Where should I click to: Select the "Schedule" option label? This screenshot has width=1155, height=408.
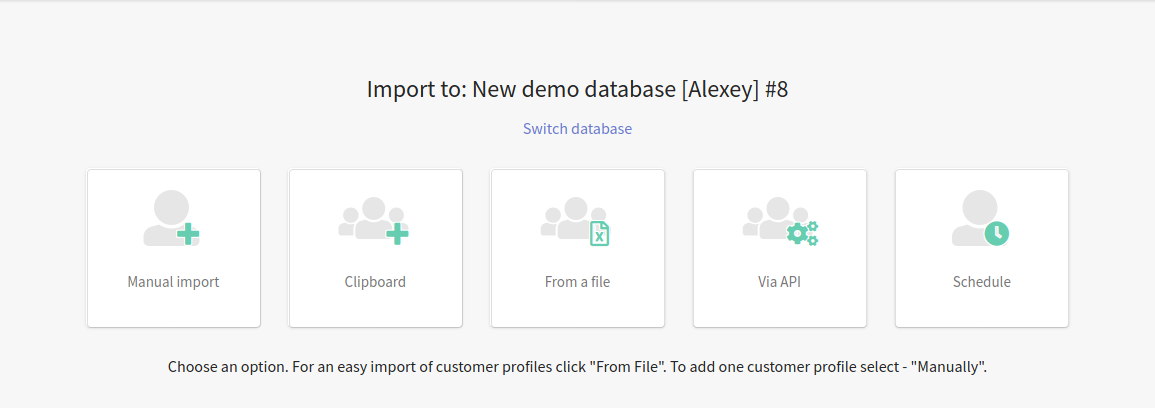coord(981,281)
